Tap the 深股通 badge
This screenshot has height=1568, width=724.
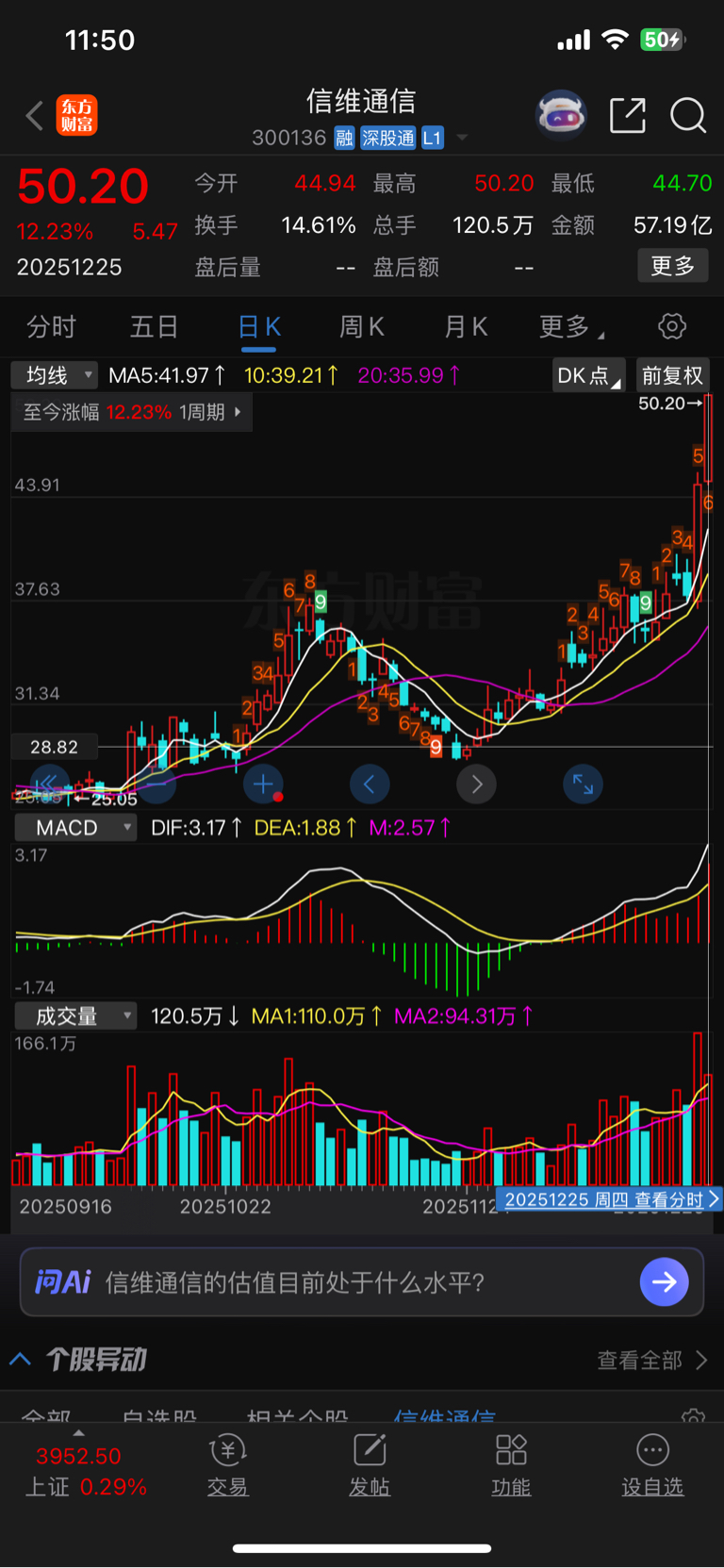[x=388, y=139]
